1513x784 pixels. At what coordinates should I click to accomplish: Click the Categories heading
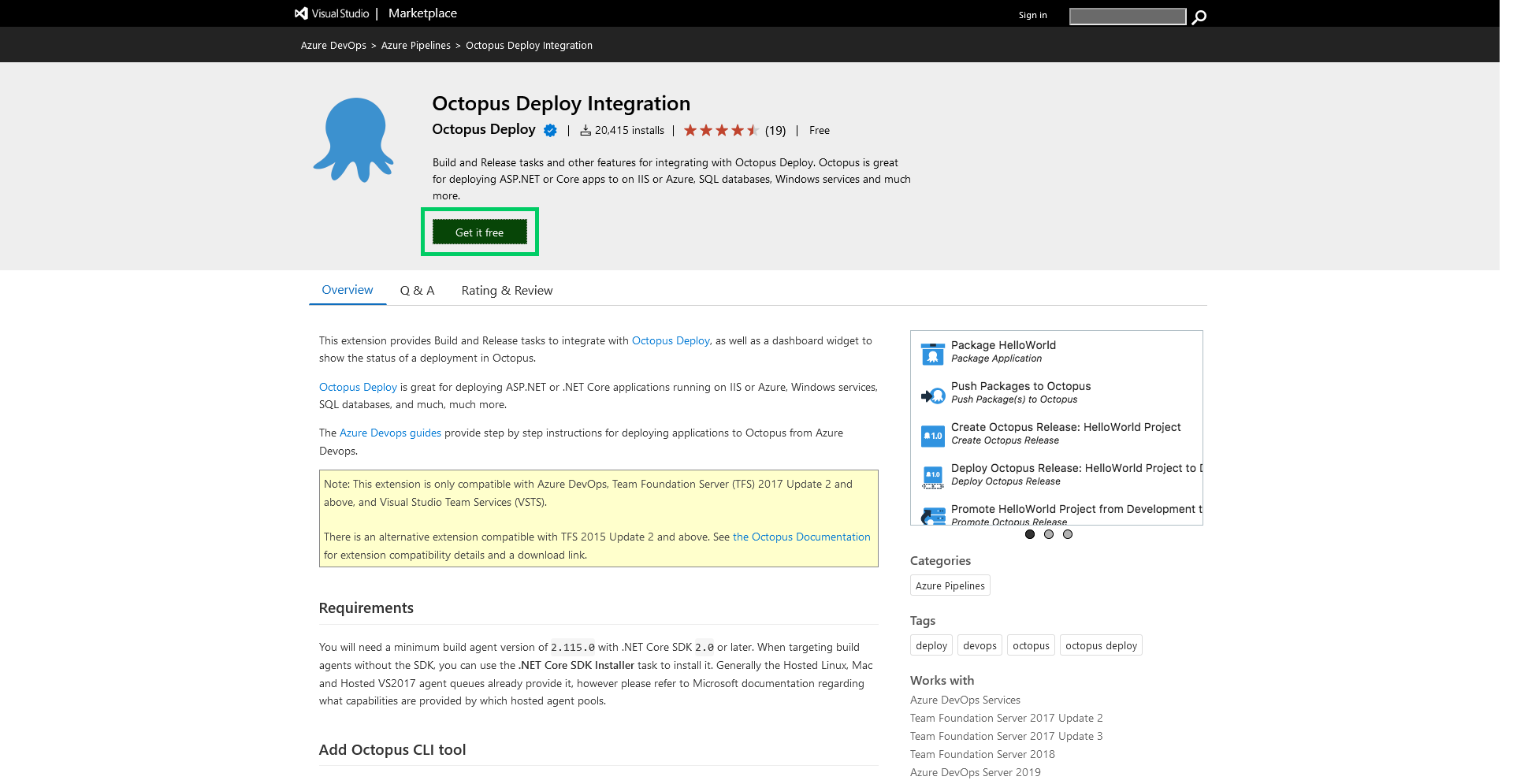pos(940,561)
